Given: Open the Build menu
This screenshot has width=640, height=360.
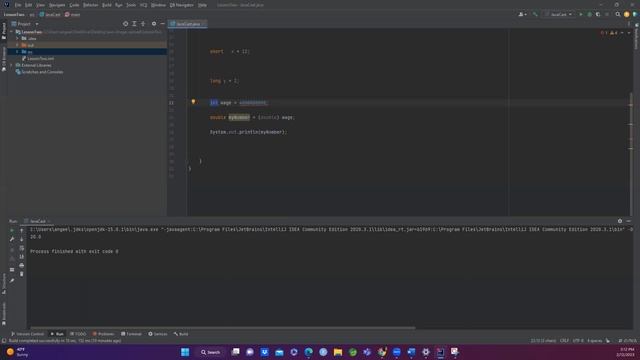Looking at the screenshot, I should [x=107, y=5].
